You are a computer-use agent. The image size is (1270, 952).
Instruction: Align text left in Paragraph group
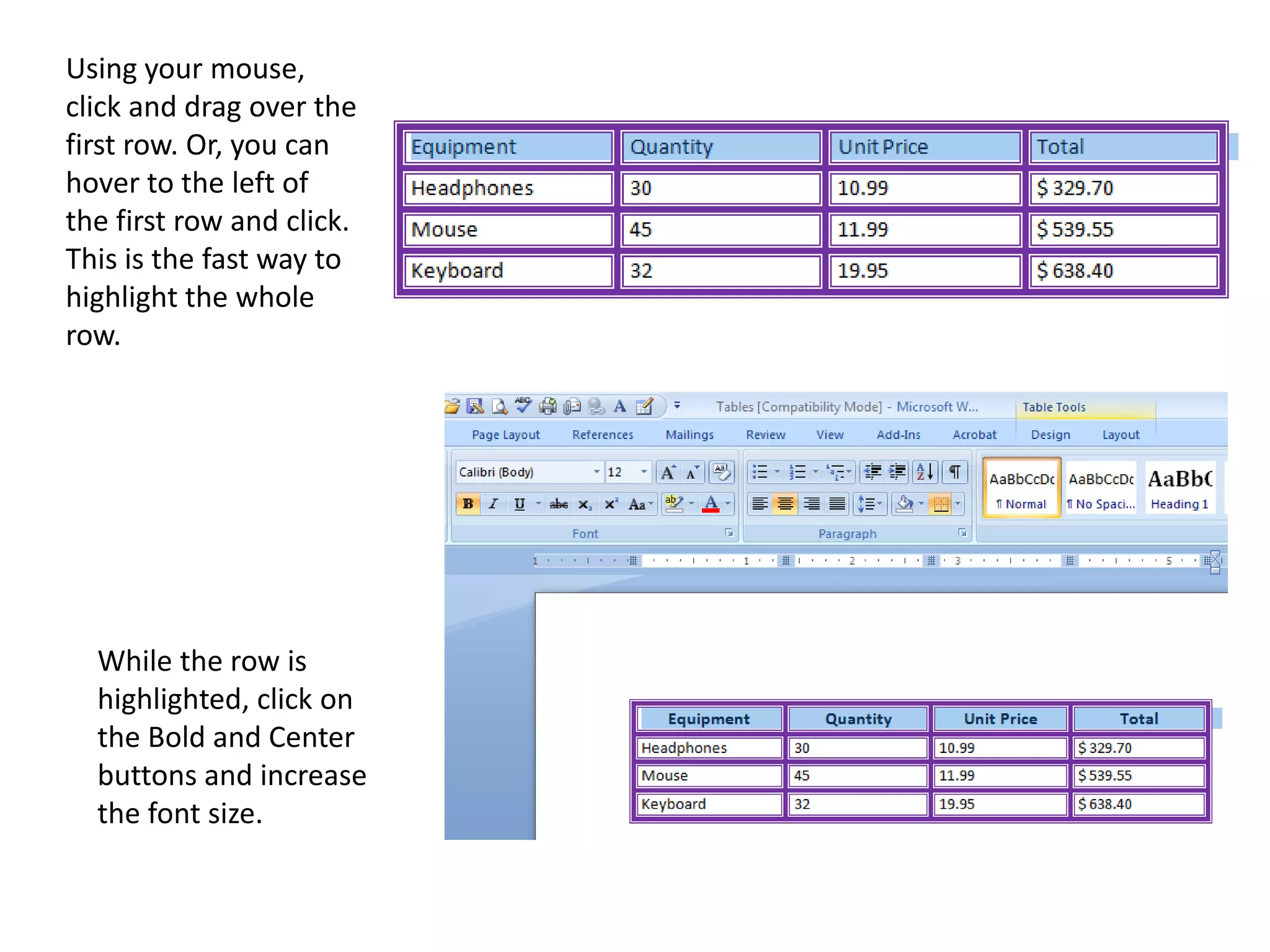(760, 504)
